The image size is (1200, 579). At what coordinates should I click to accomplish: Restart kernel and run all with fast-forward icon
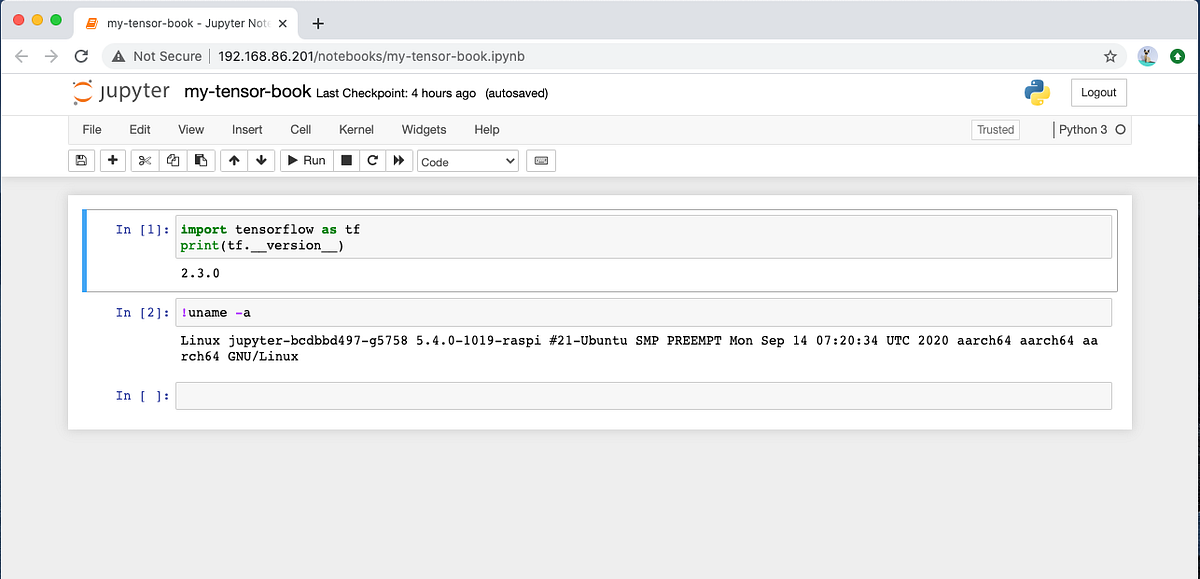pyautogui.click(x=399, y=160)
